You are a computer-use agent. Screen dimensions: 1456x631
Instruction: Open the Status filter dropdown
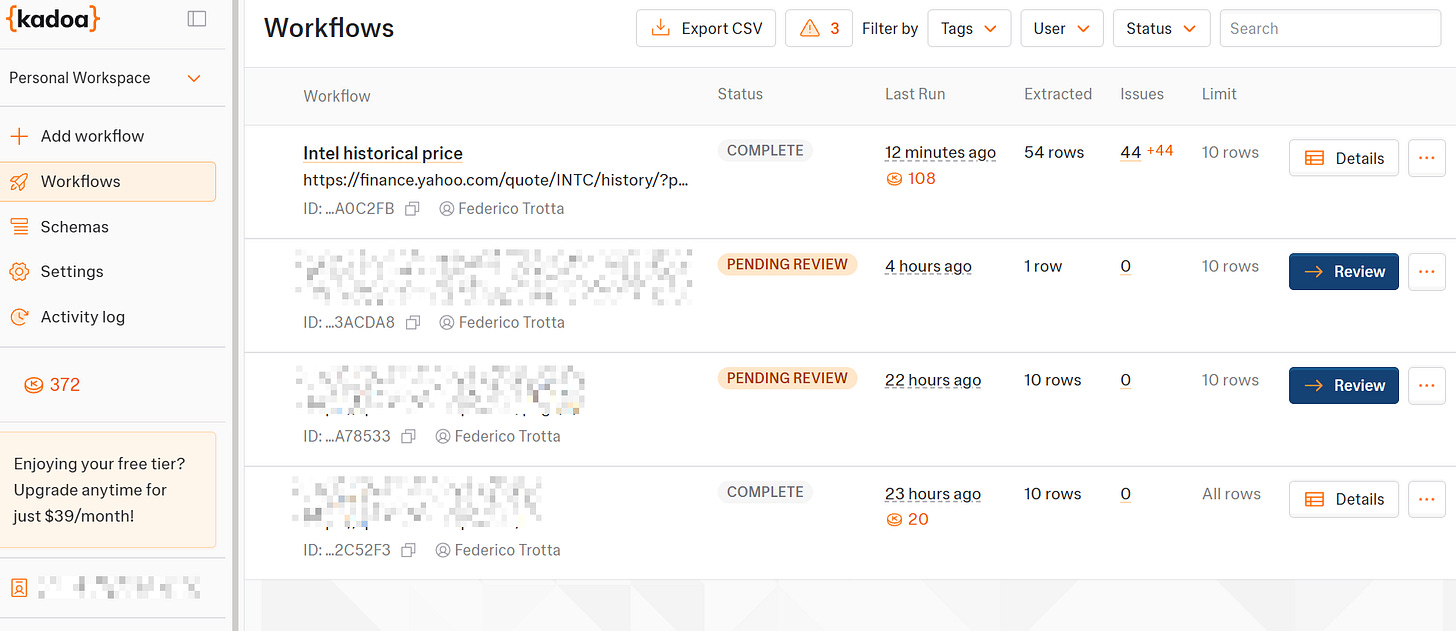(x=1161, y=28)
